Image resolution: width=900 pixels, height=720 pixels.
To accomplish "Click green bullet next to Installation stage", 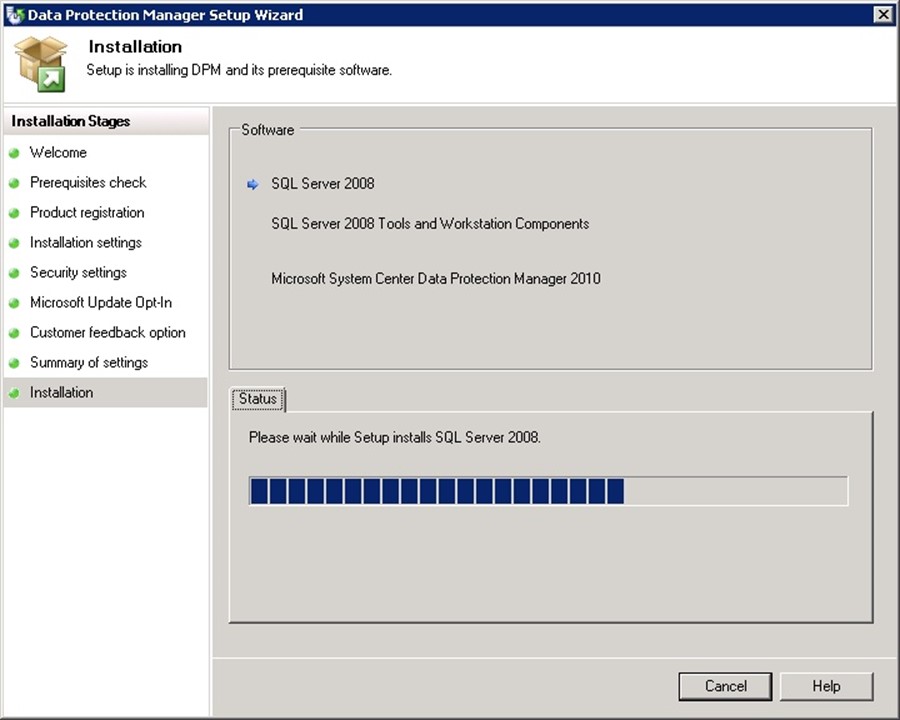I will click(x=14, y=393).
